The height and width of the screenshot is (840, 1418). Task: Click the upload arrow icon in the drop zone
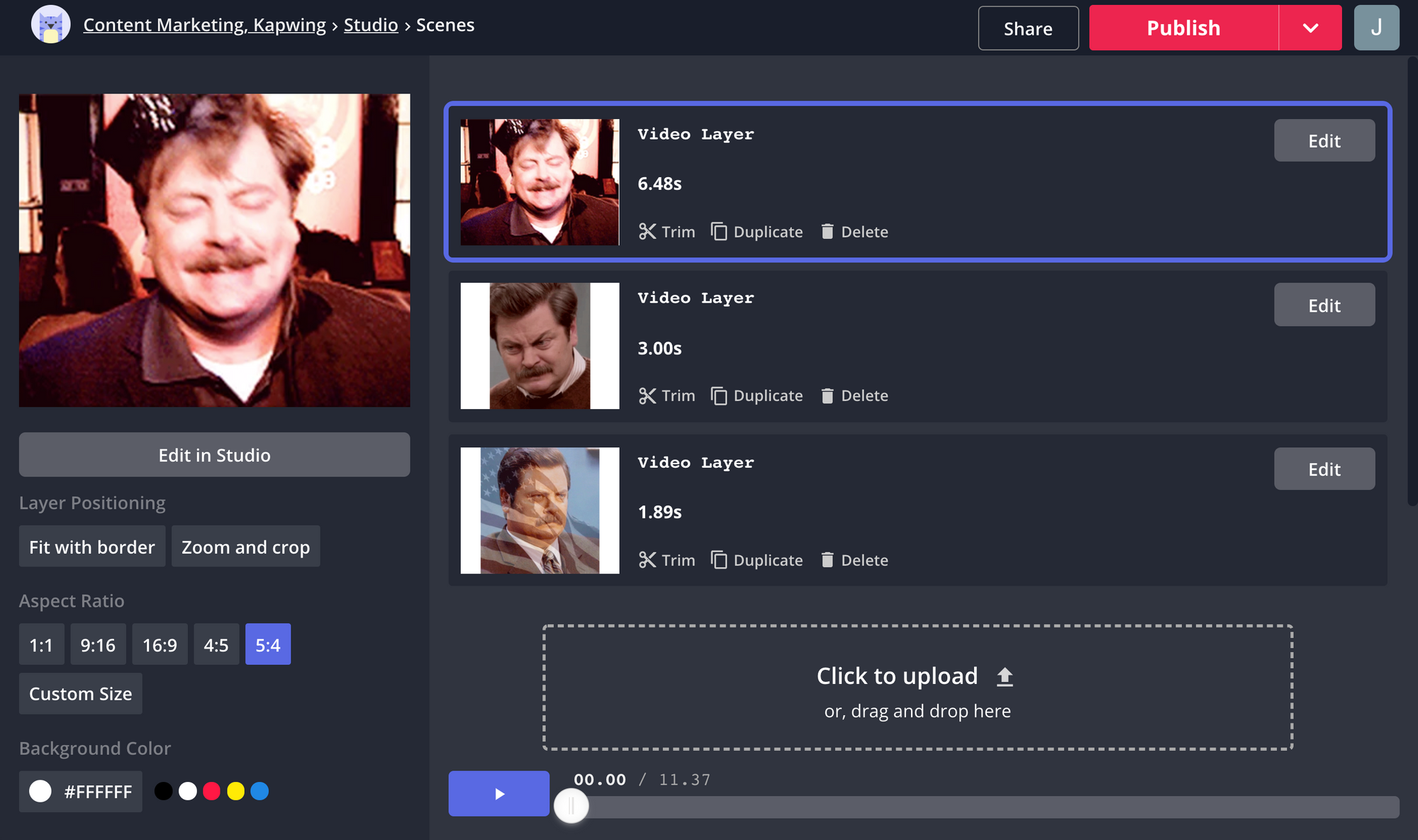pyautogui.click(x=1005, y=677)
